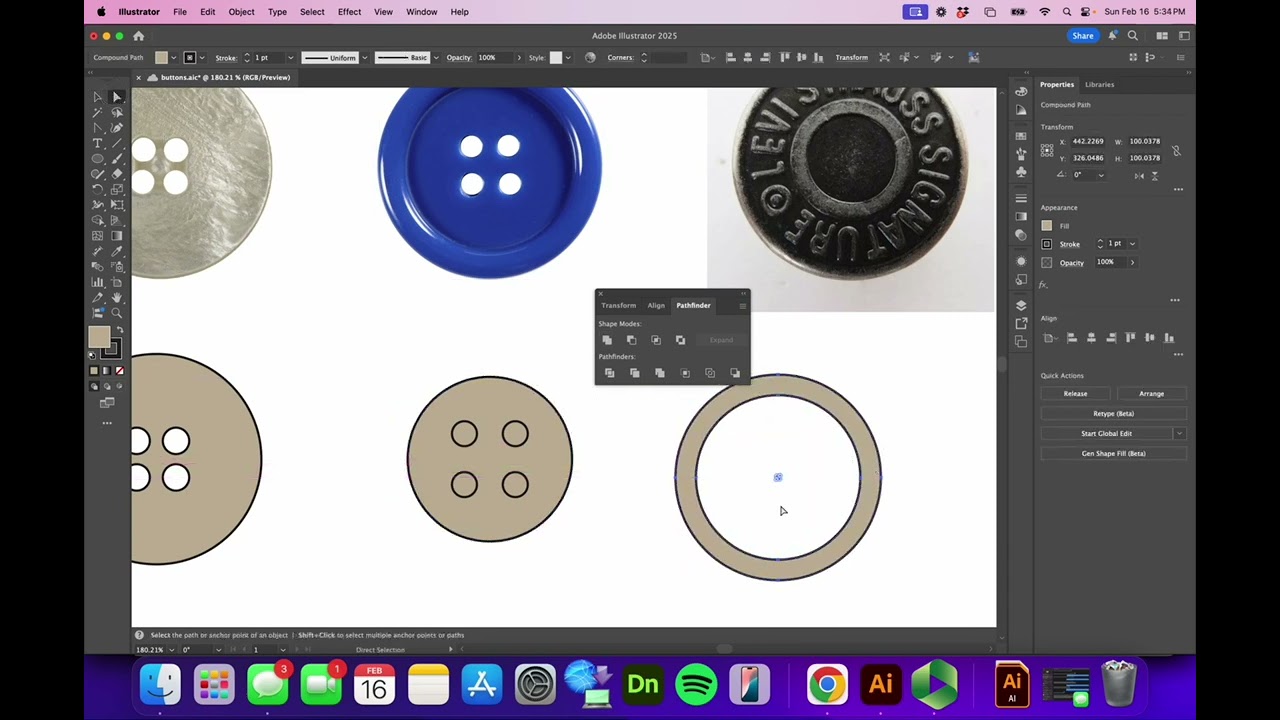Screen dimensions: 1280x720
Task: Click Minus Back pathfinder icon
Action: click(735, 373)
